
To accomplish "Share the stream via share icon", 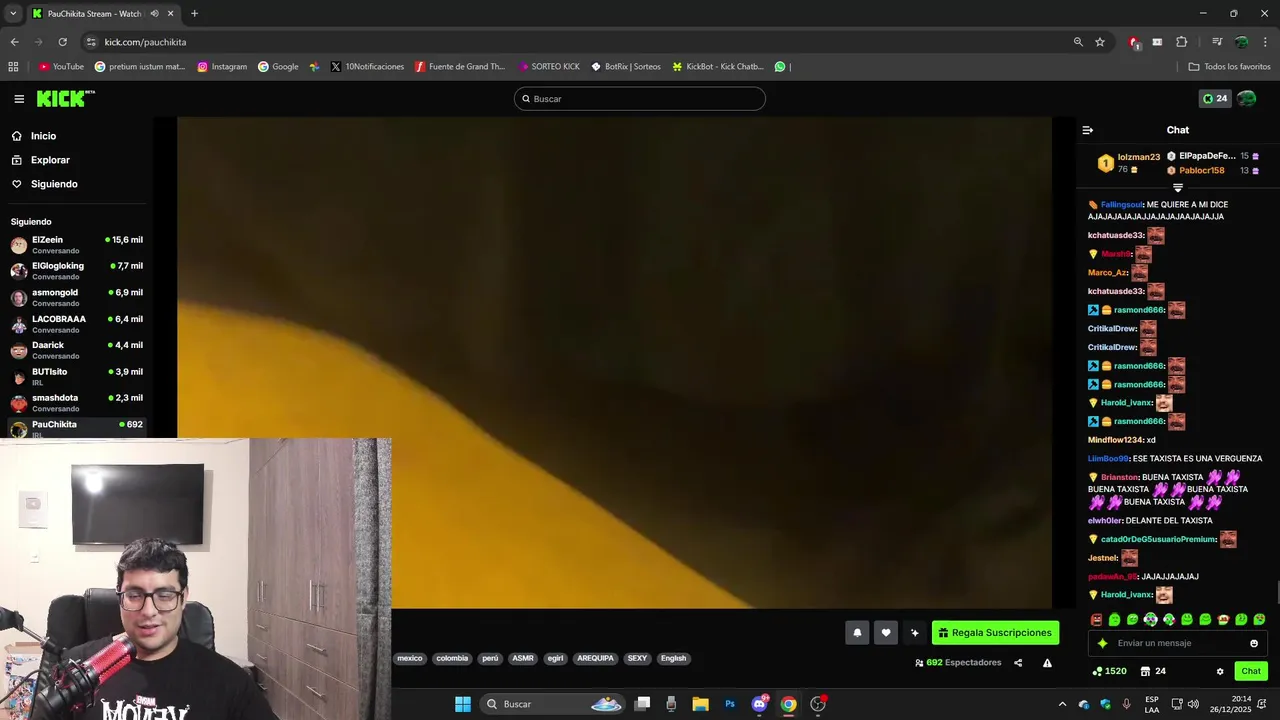I will click(1018, 663).
